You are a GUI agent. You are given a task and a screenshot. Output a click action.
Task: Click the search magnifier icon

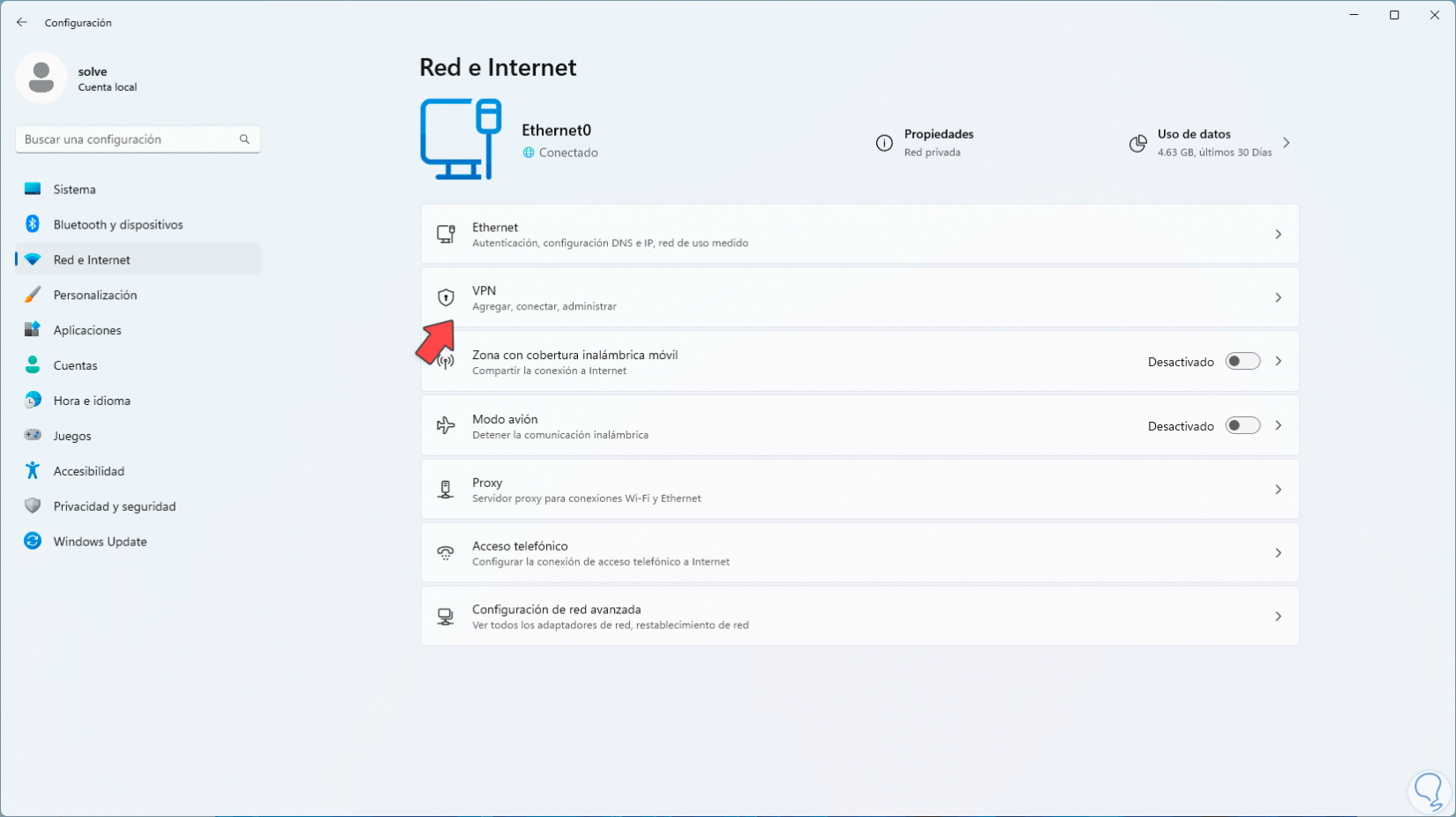244,139
